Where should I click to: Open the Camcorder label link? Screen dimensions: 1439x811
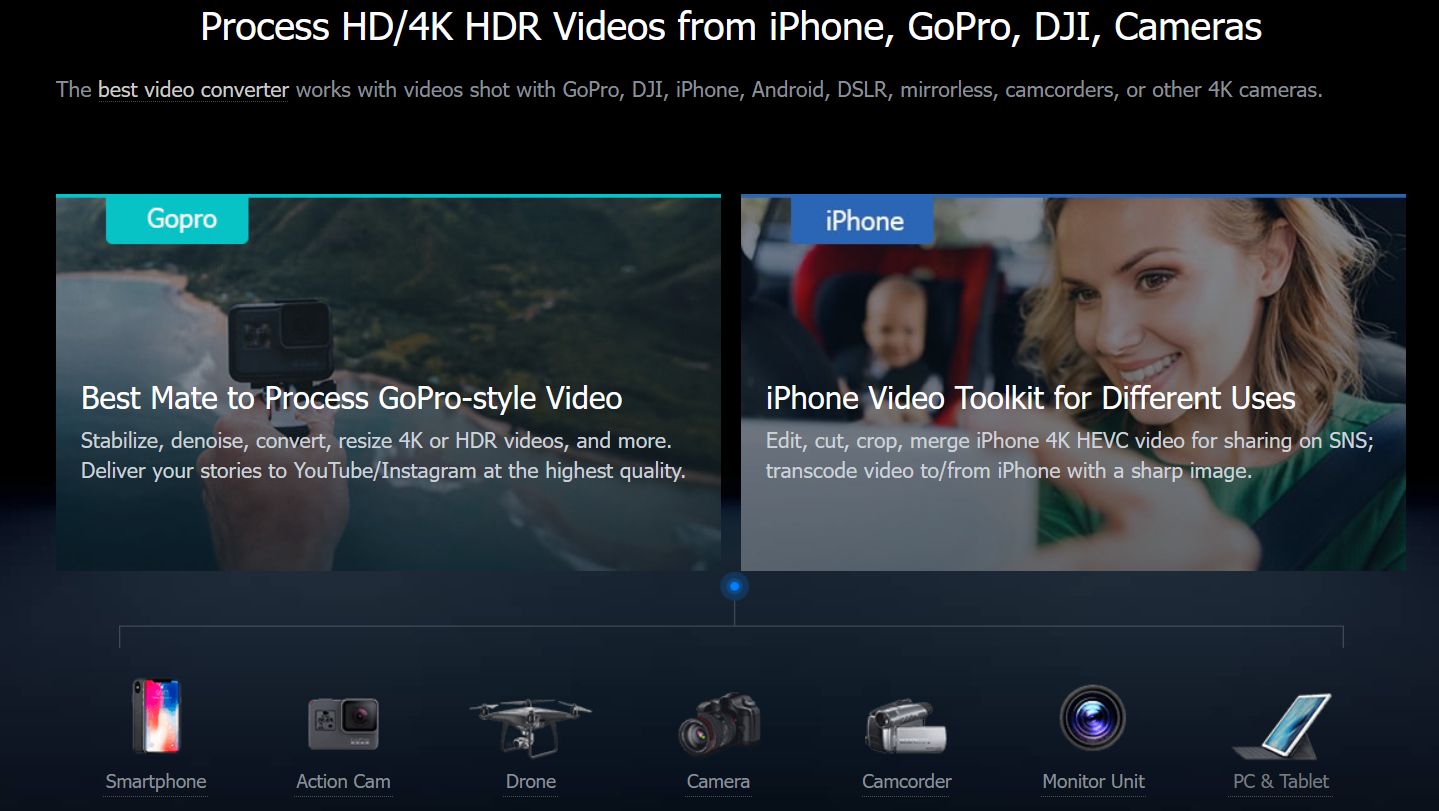pyautogui.click(x=907, y=782)
